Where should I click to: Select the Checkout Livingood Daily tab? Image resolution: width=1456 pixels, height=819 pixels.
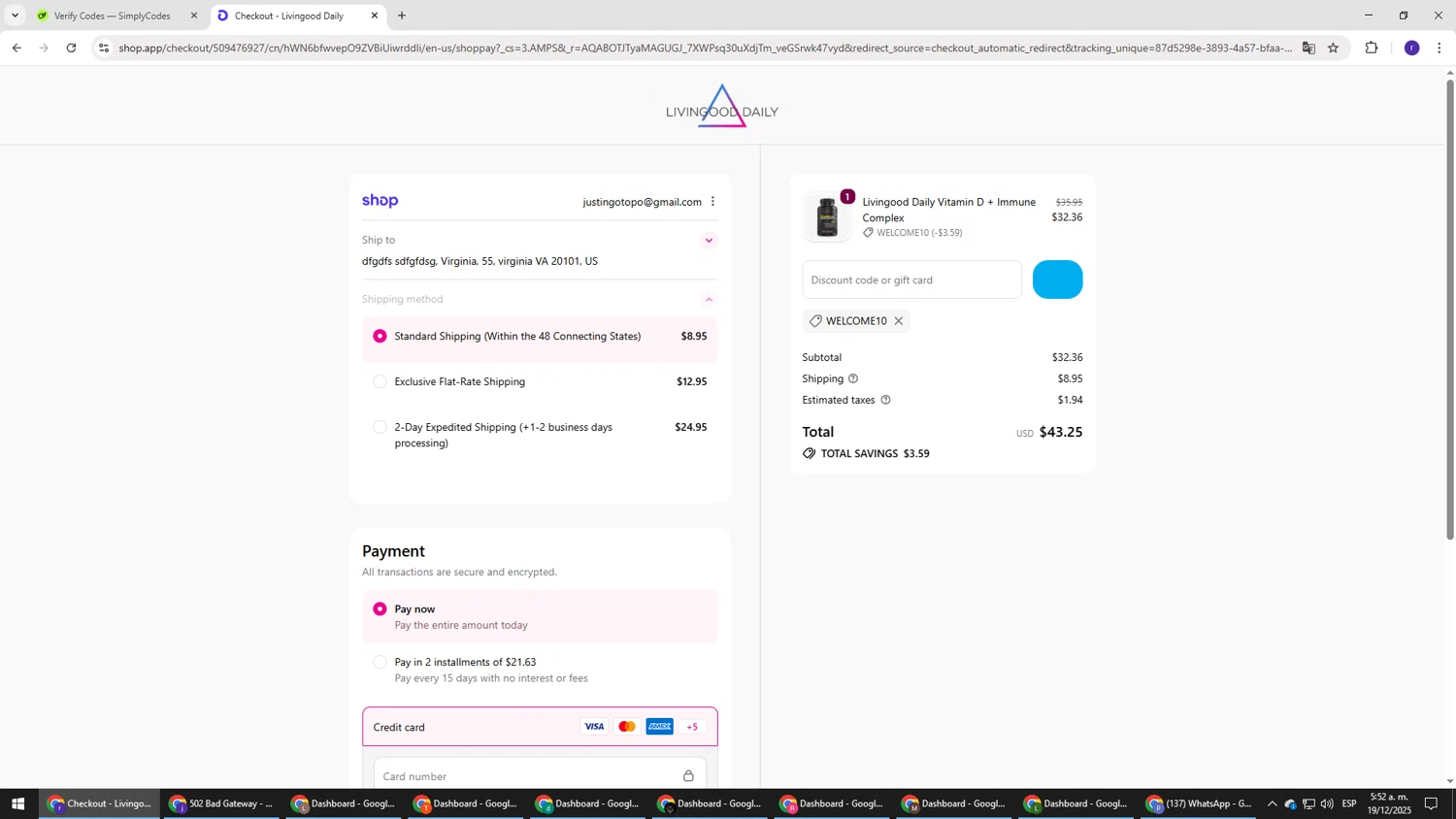tap(288, 16)
